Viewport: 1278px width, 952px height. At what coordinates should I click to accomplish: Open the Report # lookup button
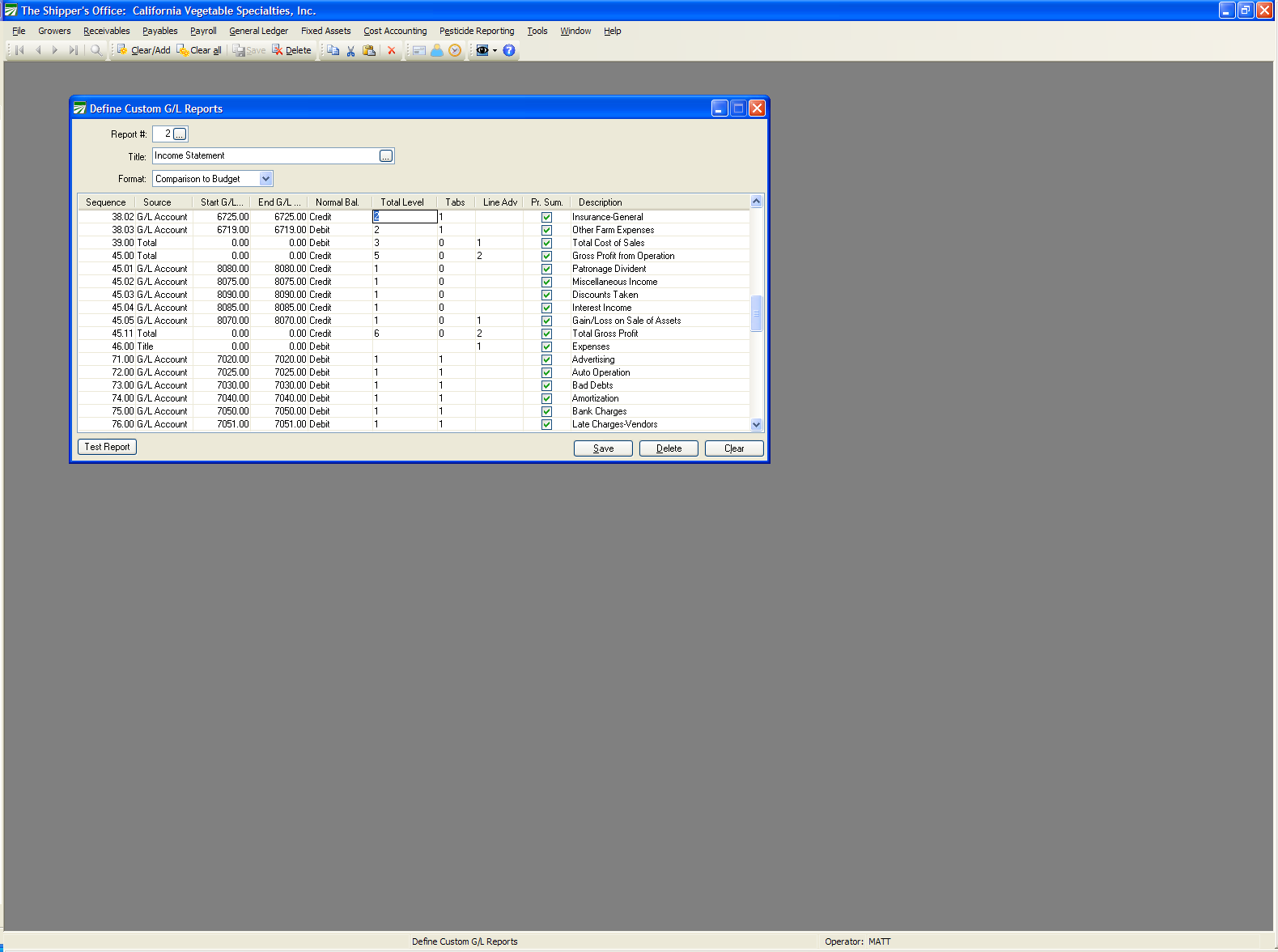click(180, 134)
